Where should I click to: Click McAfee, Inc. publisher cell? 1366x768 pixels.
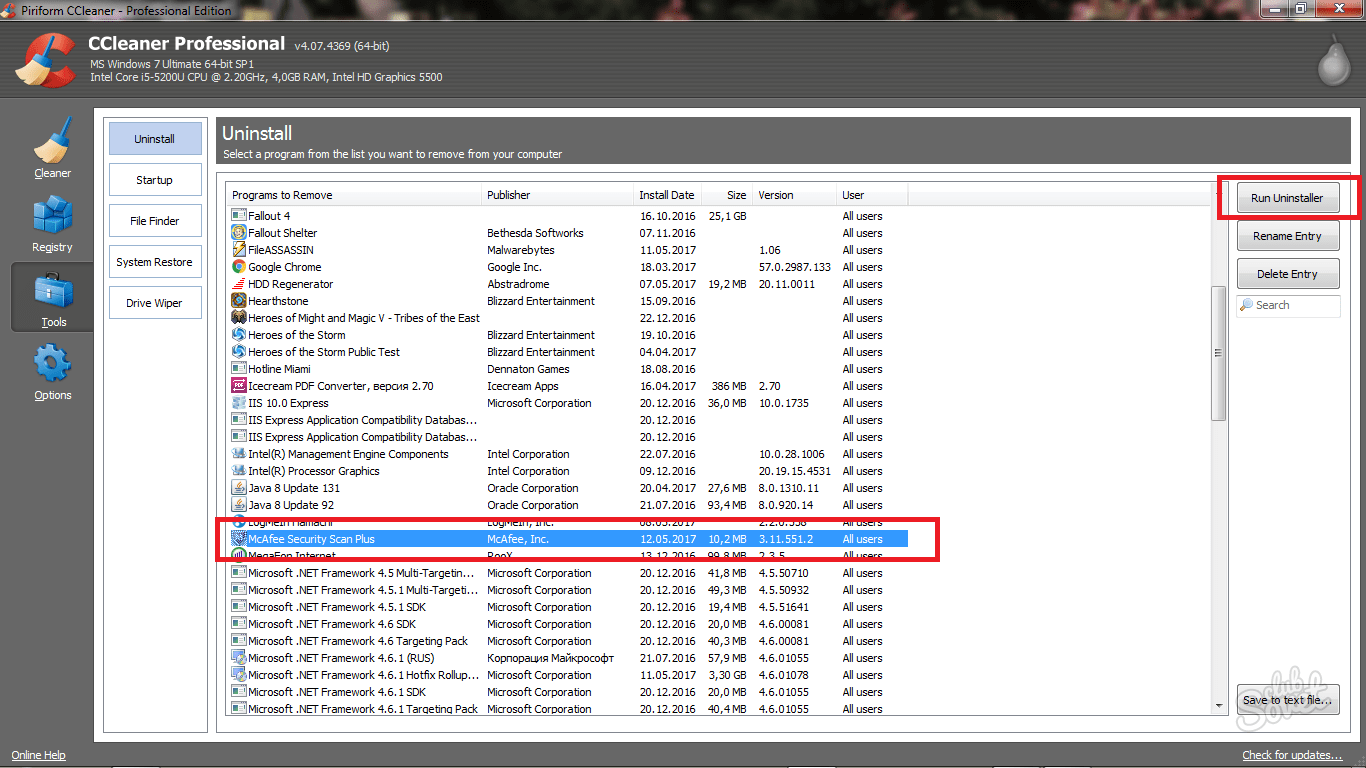click(x=518, y=539)
